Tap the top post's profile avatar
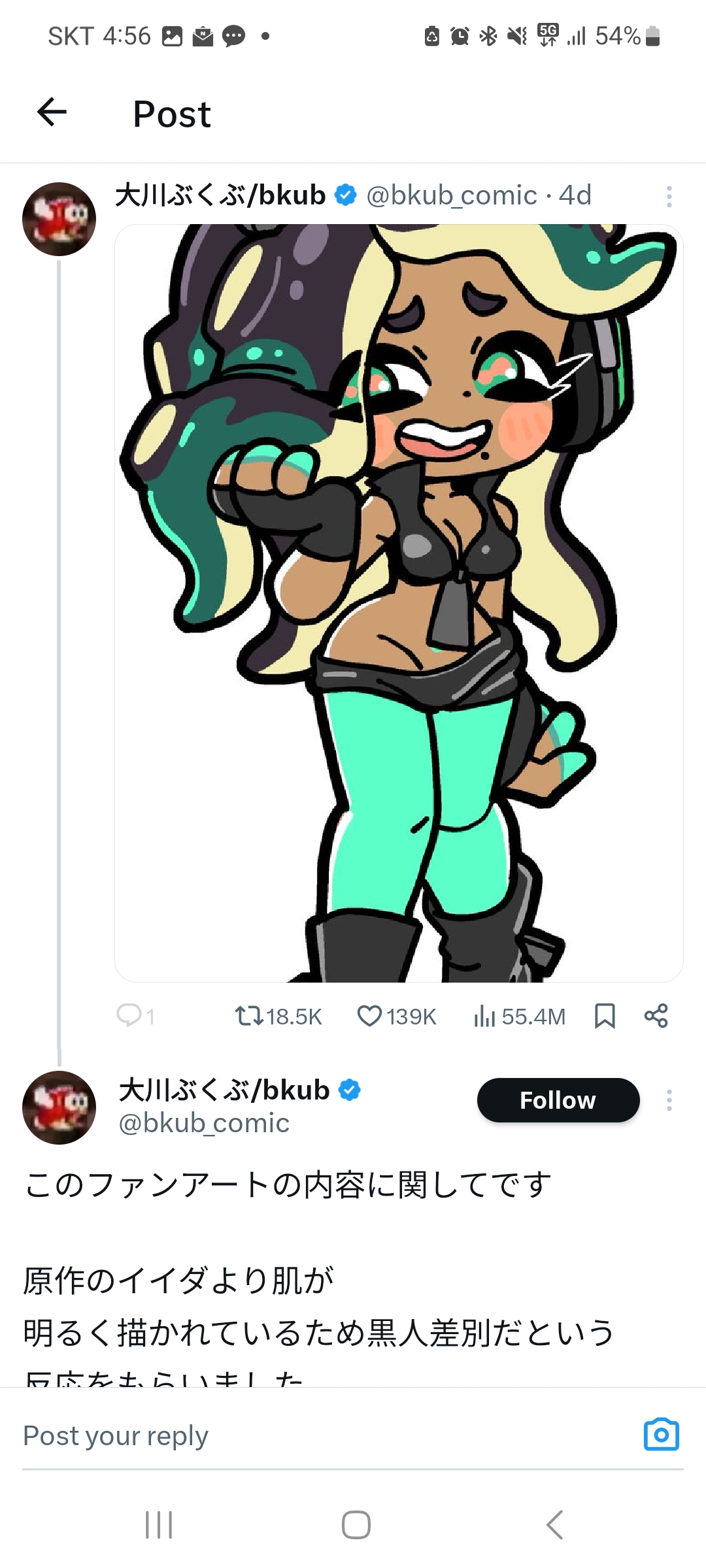The height and width of the screenshot is (1568, 706). click(59, 219)
